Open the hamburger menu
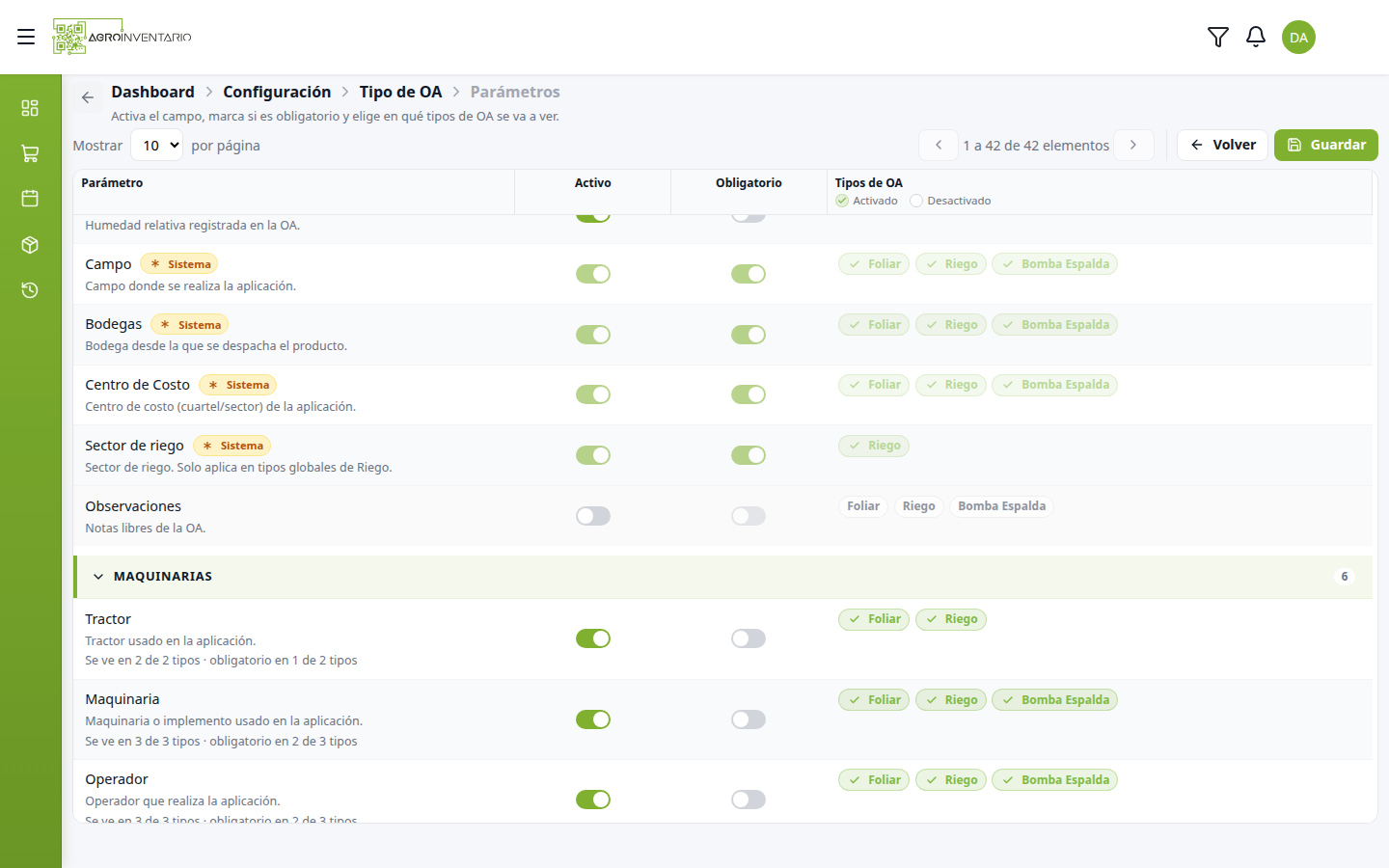 (x=26, y=37)
